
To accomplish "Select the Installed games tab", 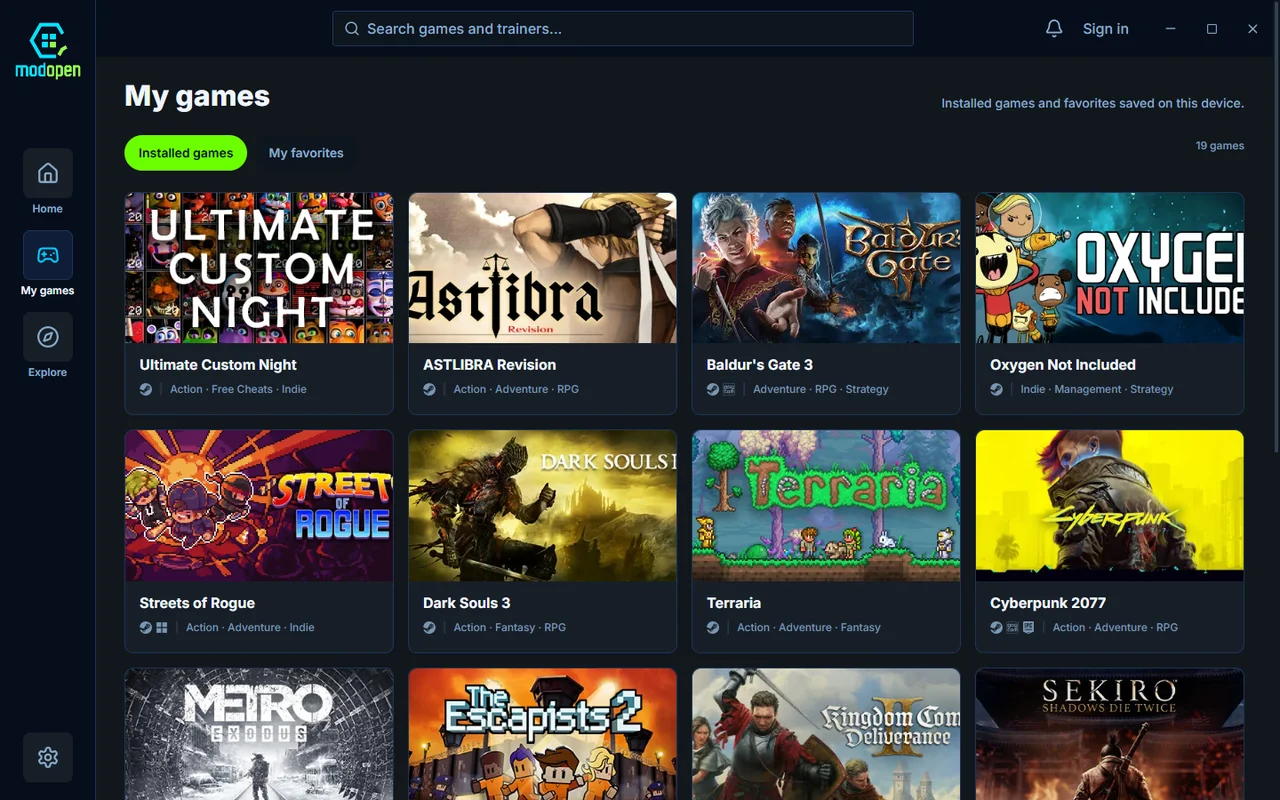I will [186, 153].
